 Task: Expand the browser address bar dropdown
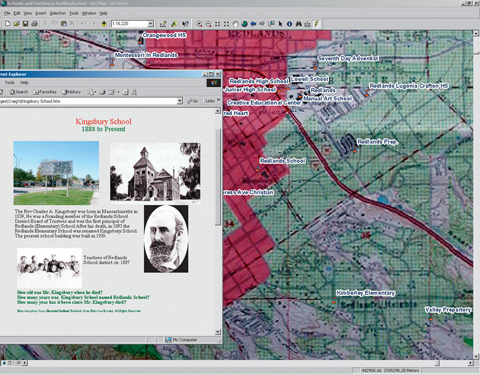point(180,101)
